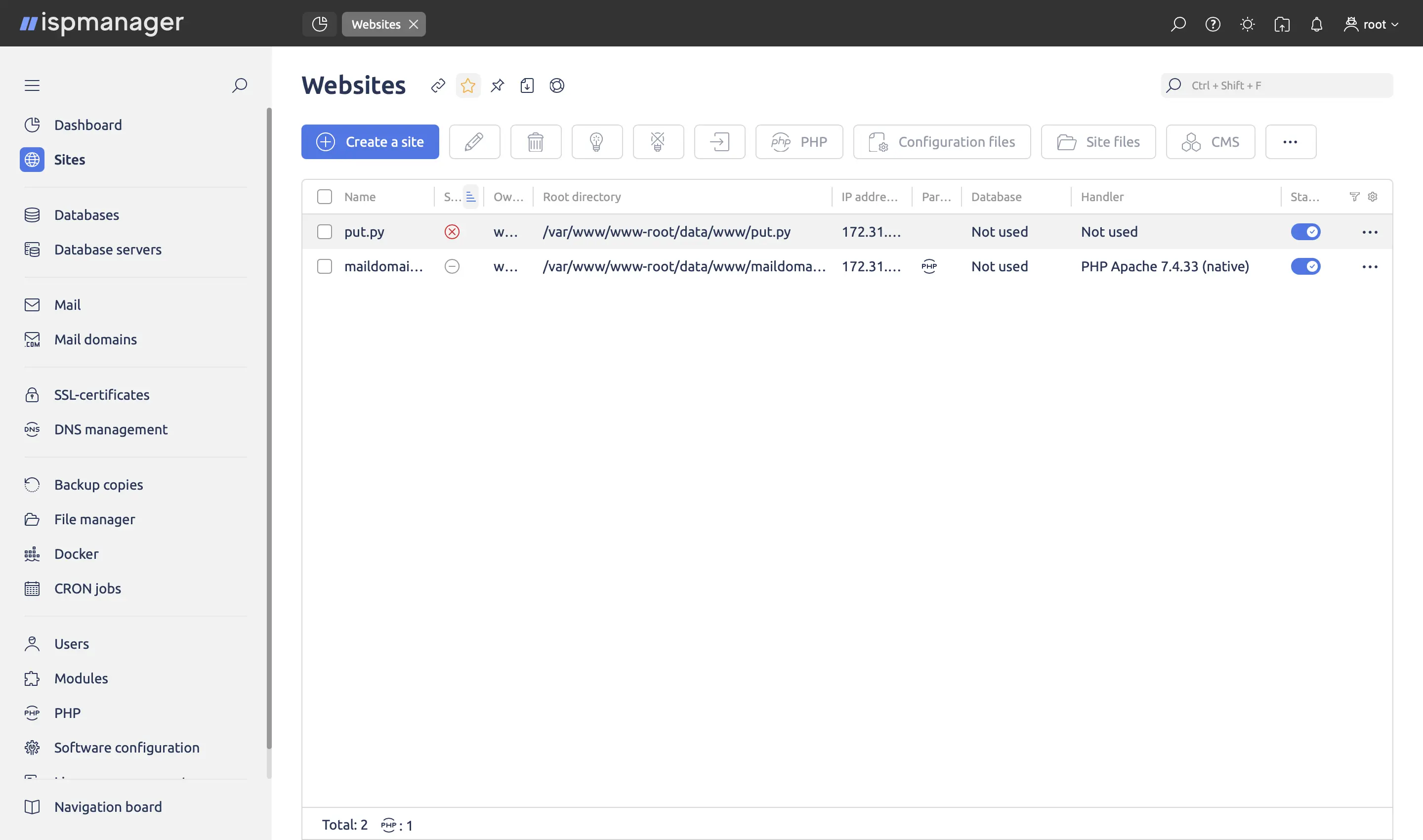This screenshot has height=840, width=1423.
Task: Select the pencil edit tool in the toolbar
Action: pyautogui.click(x=474, y=141)
